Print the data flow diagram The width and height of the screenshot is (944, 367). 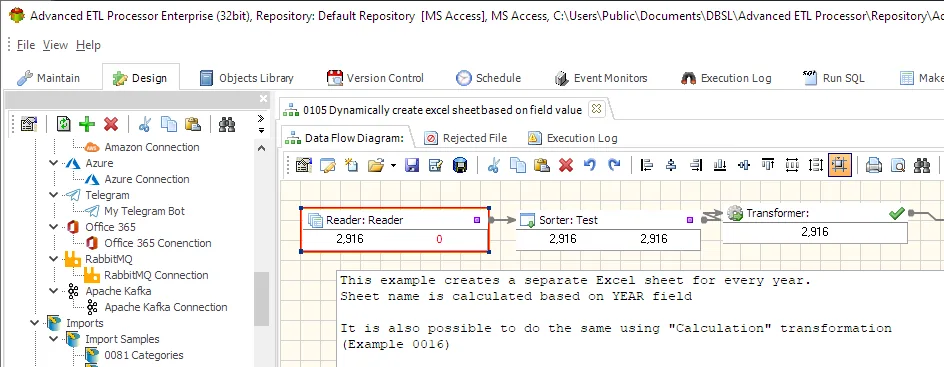[874, 165]
